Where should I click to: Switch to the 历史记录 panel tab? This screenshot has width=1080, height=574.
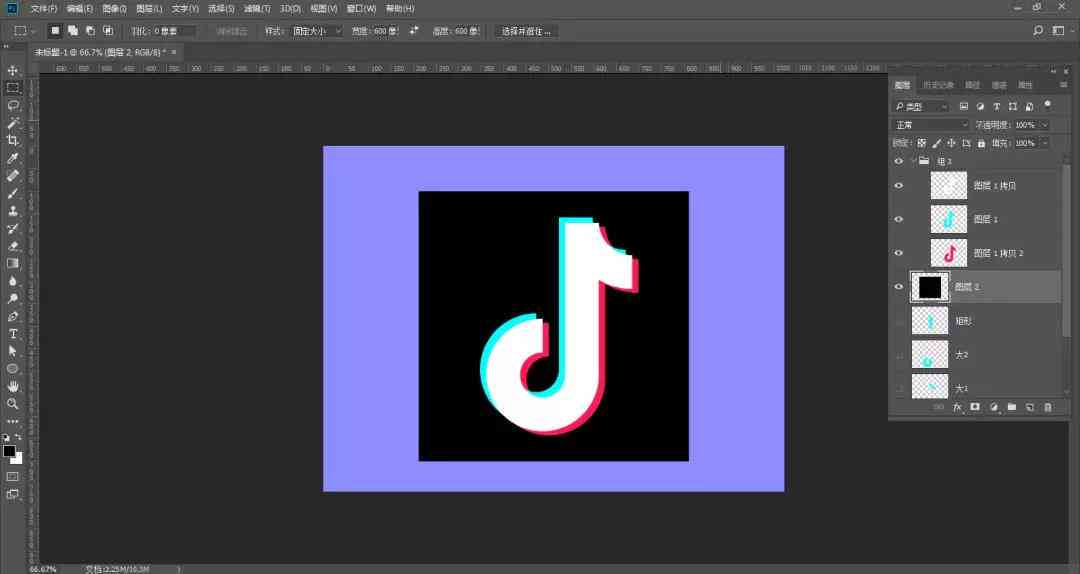pos(939,85)
